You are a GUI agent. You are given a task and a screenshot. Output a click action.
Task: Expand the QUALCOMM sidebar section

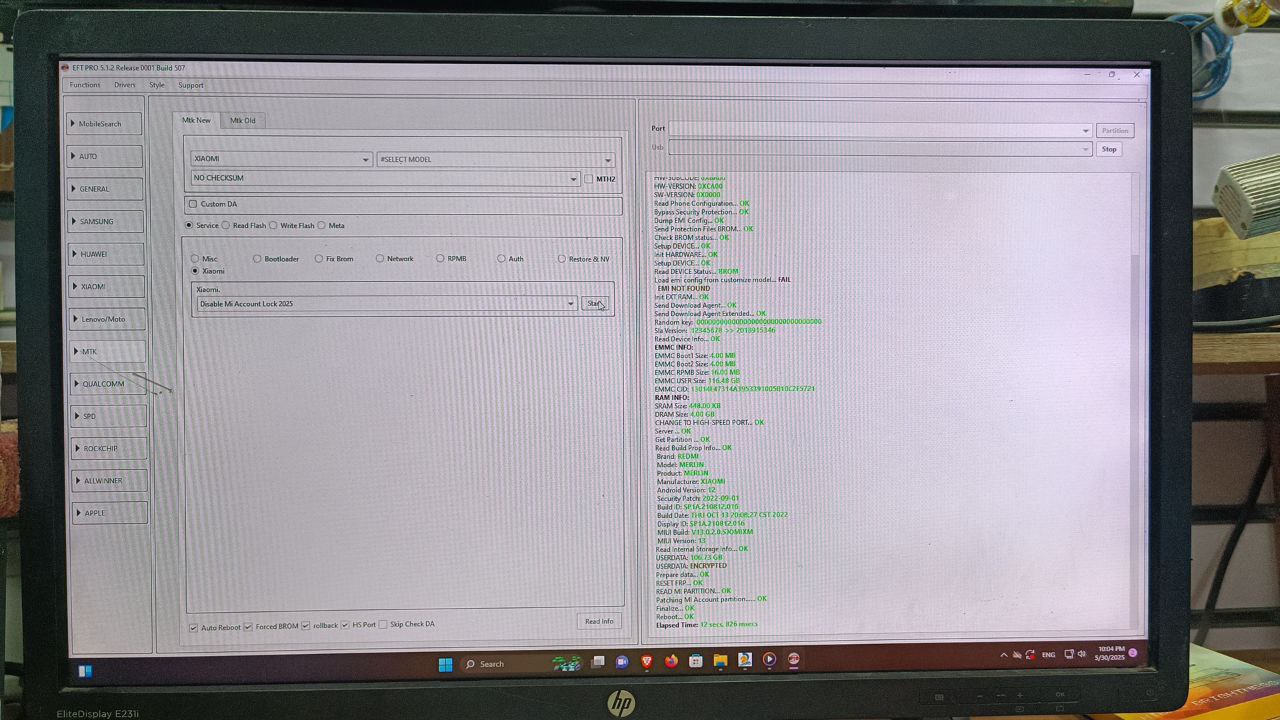tap(108, 383)
